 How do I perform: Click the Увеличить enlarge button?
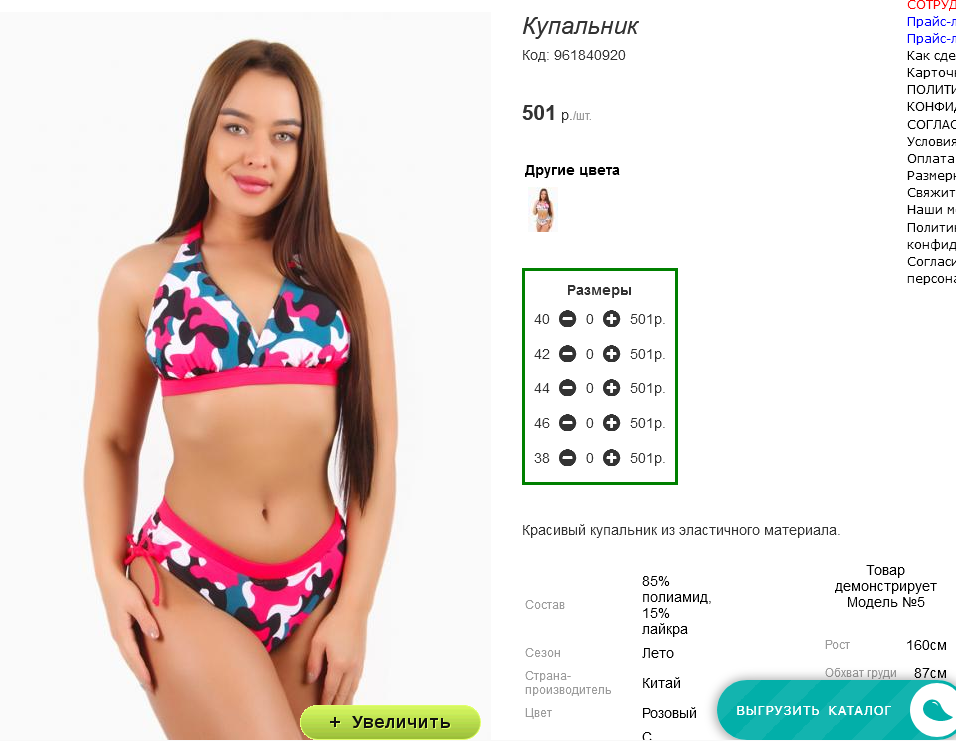390,722
